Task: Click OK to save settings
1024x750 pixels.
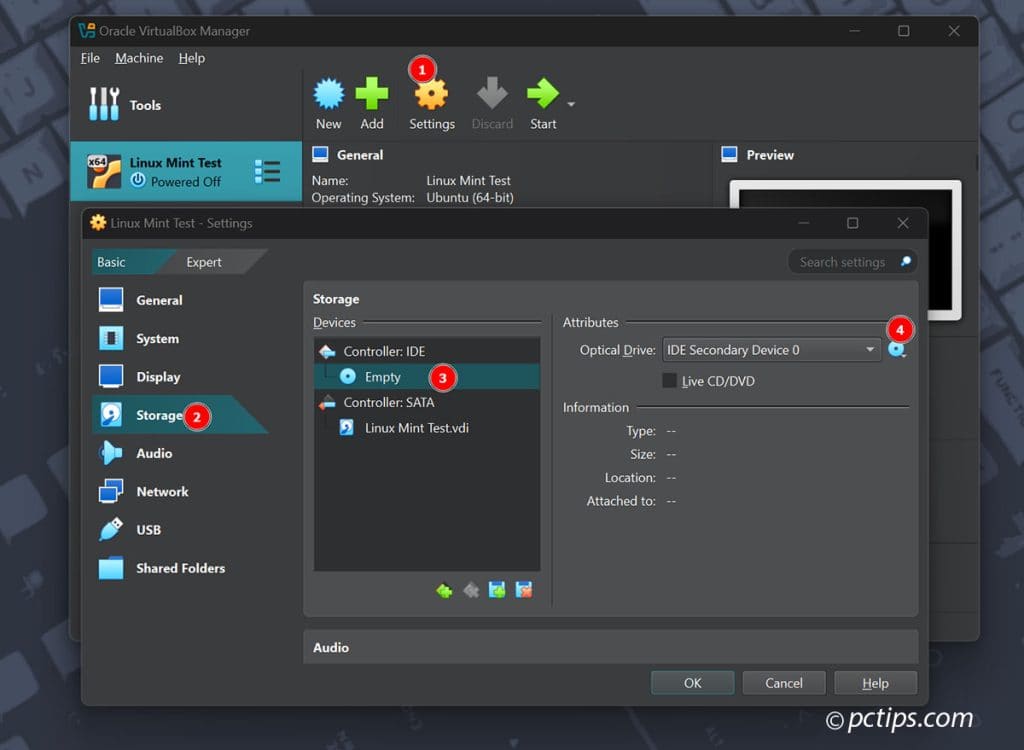Action: 692,682
